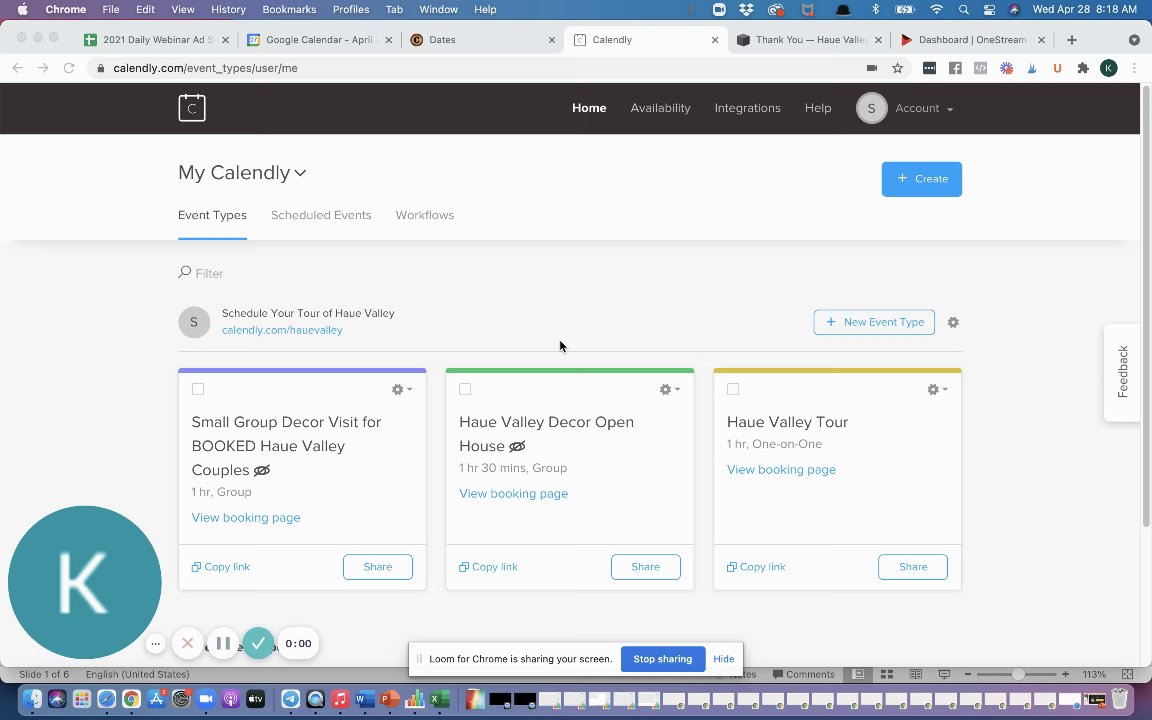Open PowerPoint Comments button in status bar
This screenshot has width=1152, height=720.
[804, 674]
